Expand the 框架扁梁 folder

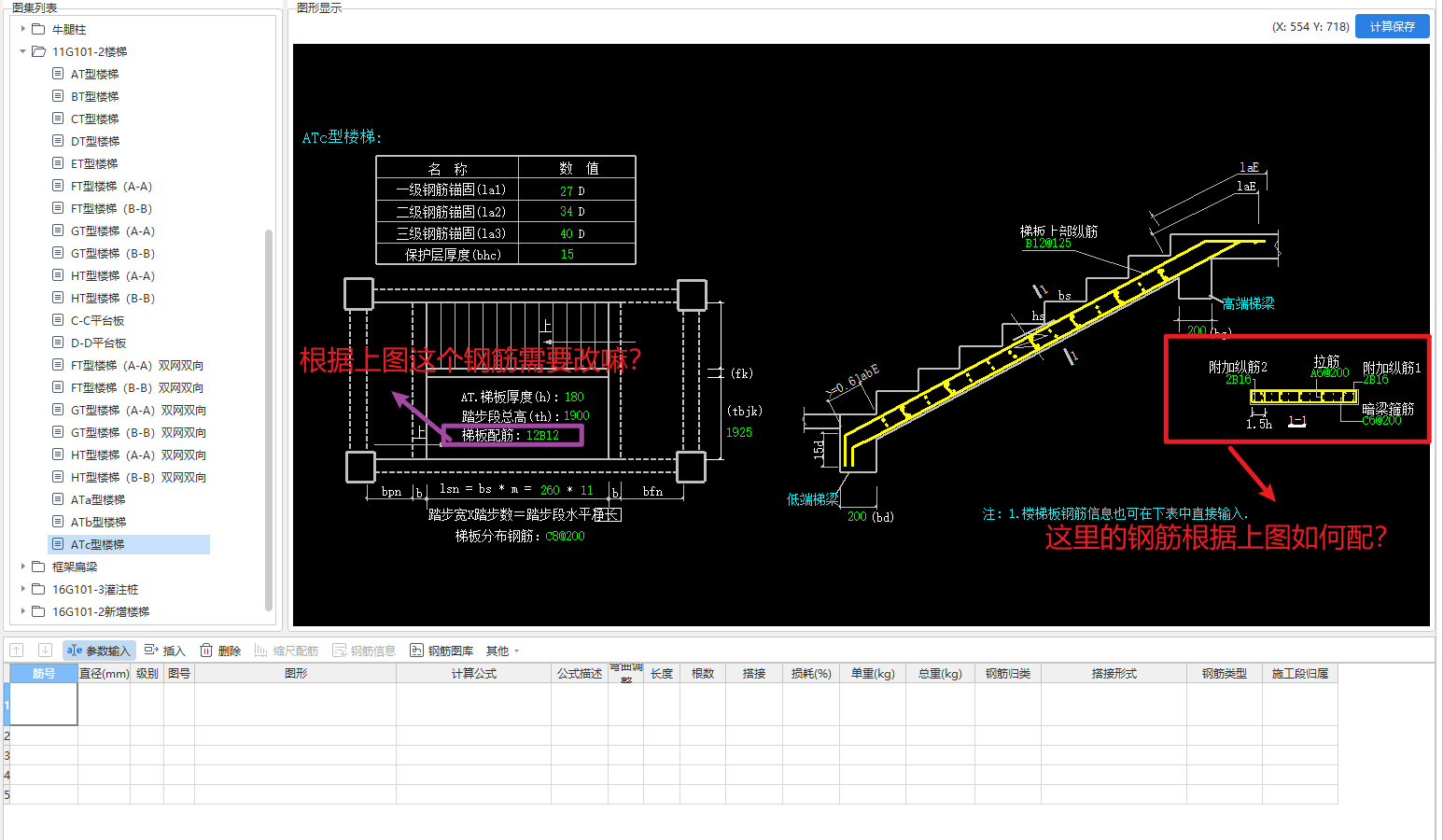coord(23,567)
